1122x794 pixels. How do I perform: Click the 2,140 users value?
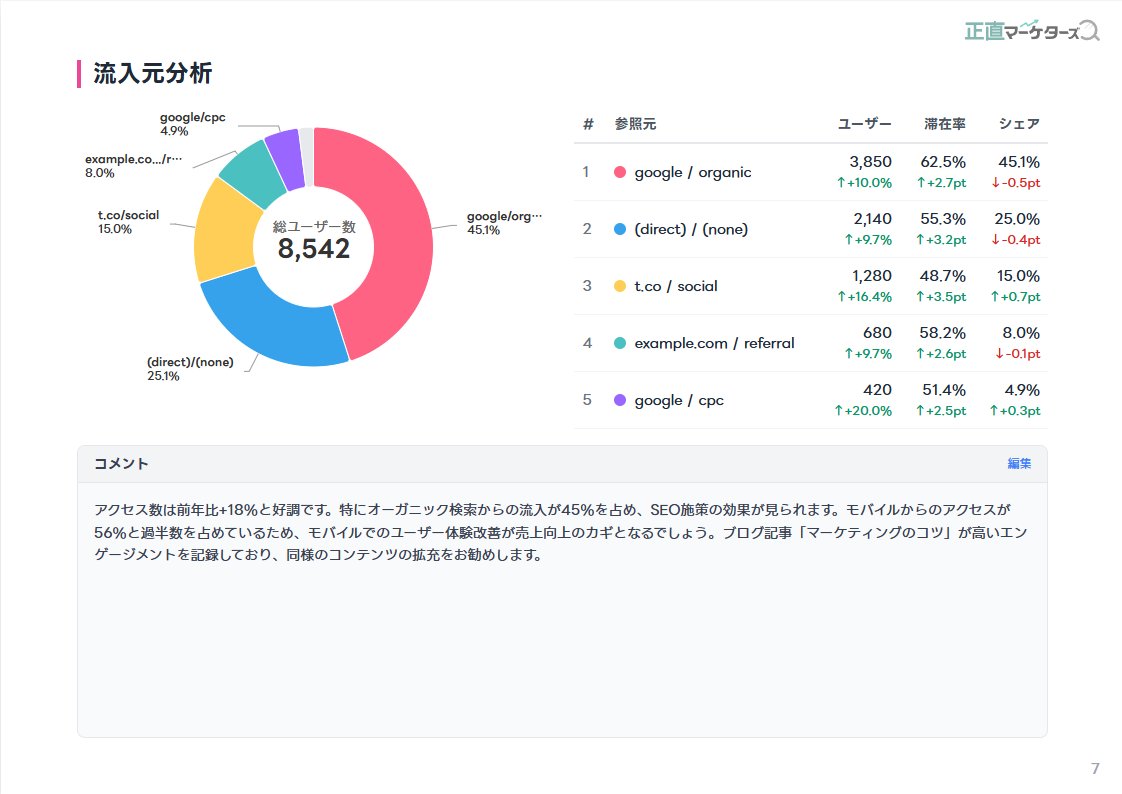872,219
